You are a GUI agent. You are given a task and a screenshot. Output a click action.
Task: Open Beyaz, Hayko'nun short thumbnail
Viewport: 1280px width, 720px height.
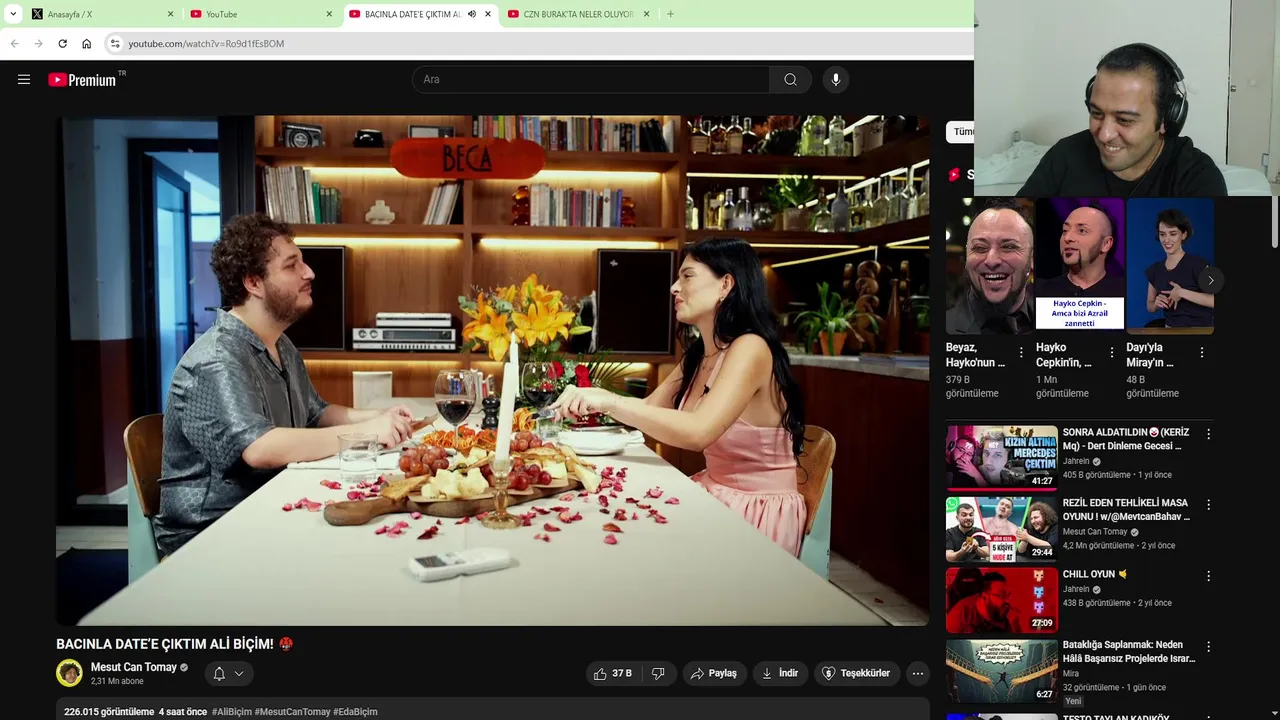pyautogui.click(x=990, y=265)
